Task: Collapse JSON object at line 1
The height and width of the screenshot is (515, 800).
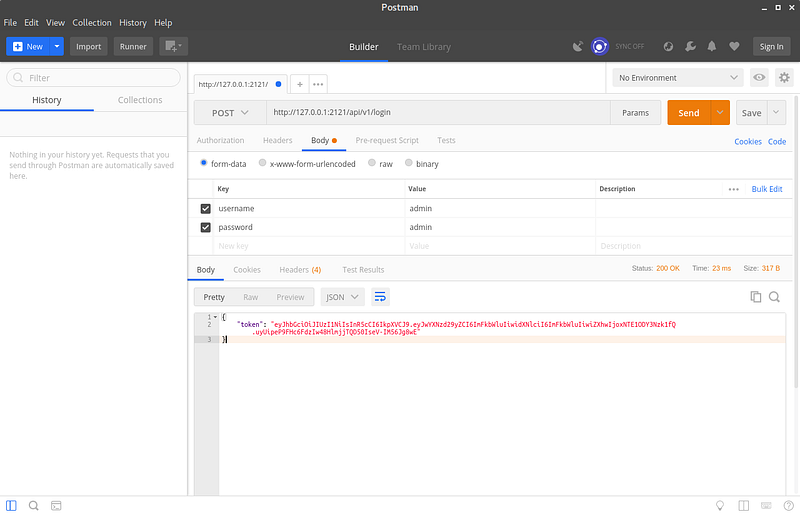Action: 215,317
